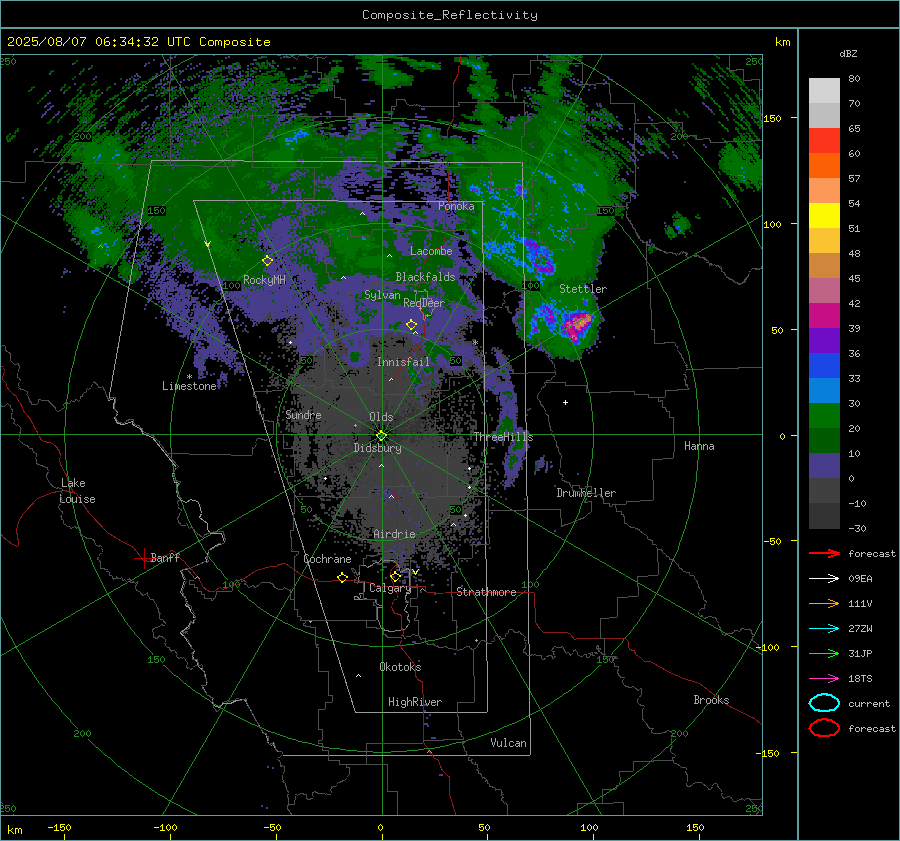This screenshot has height=841, width=900.
Task: Click the Vulcan town label
Action: 509,743
